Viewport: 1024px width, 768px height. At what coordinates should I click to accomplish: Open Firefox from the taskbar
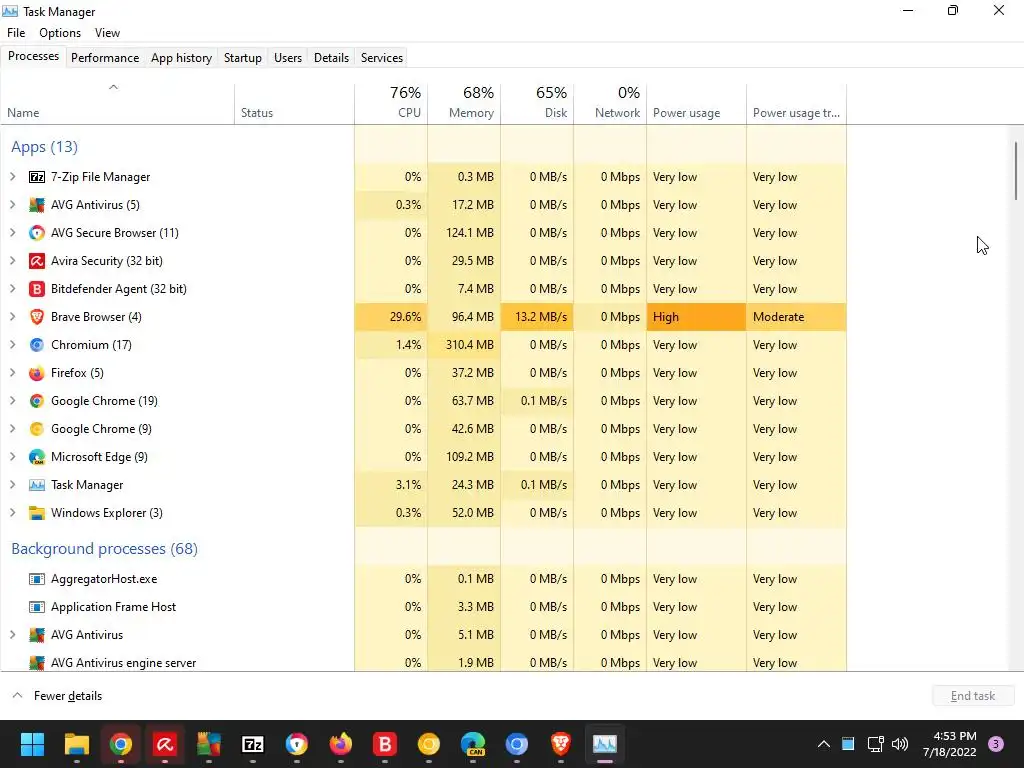click(x=340, y=744)
